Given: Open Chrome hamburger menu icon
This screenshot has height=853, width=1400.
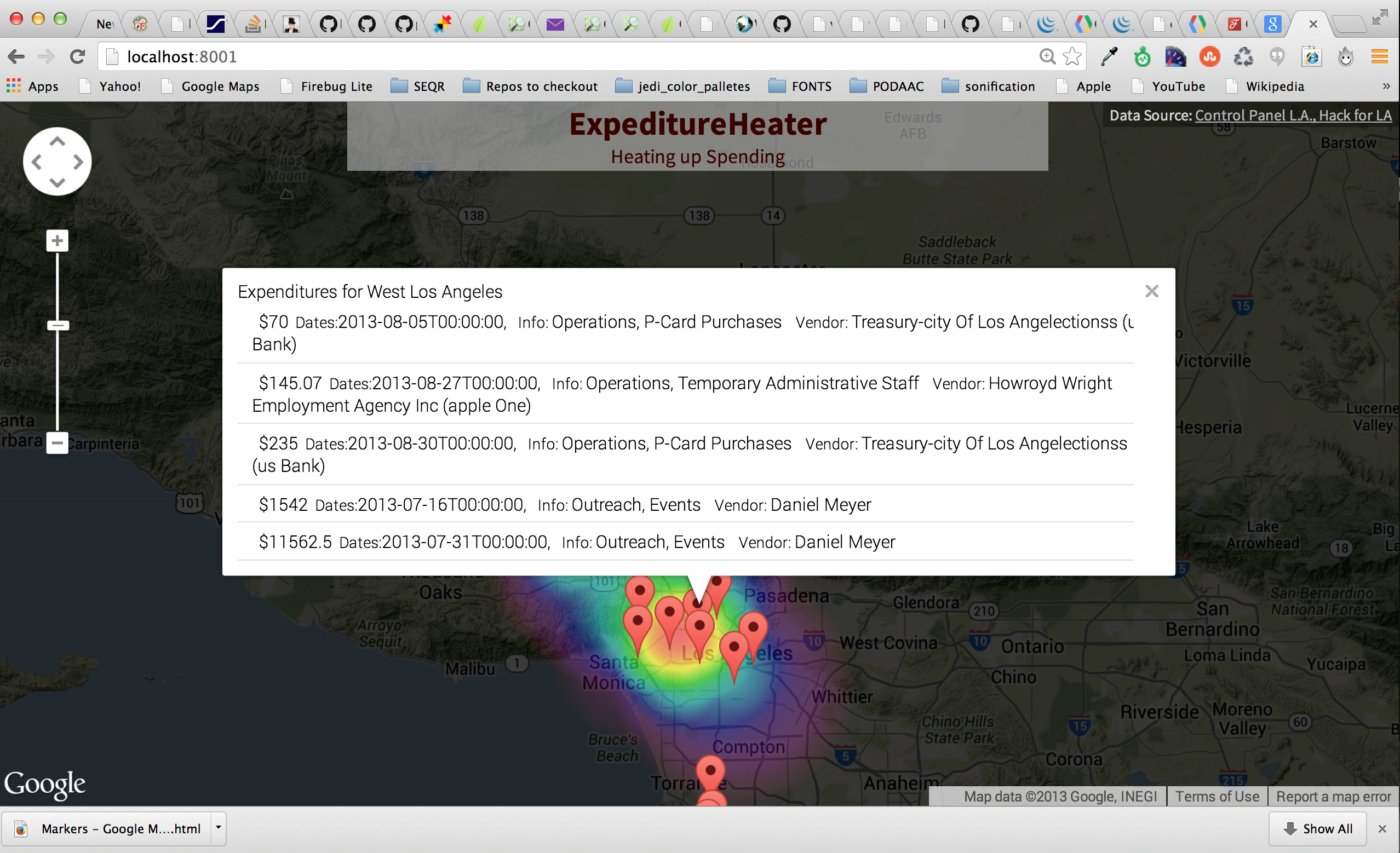Looking at the screenshot, I should [x=1380, y=57].
